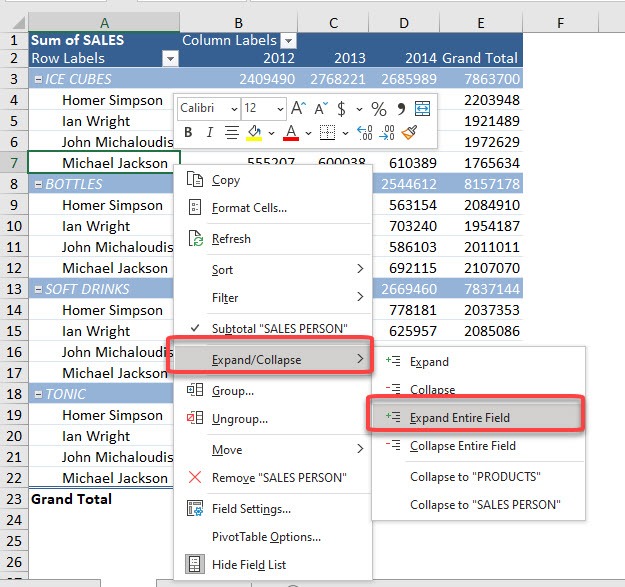
Task: Open the Sort submenu
Action: [x=273, y=269]
